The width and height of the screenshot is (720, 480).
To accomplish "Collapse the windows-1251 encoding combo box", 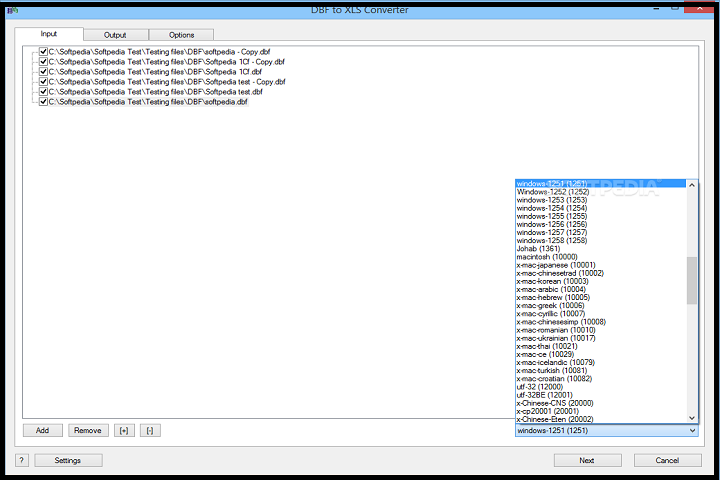I will click(x=692, y=430).
